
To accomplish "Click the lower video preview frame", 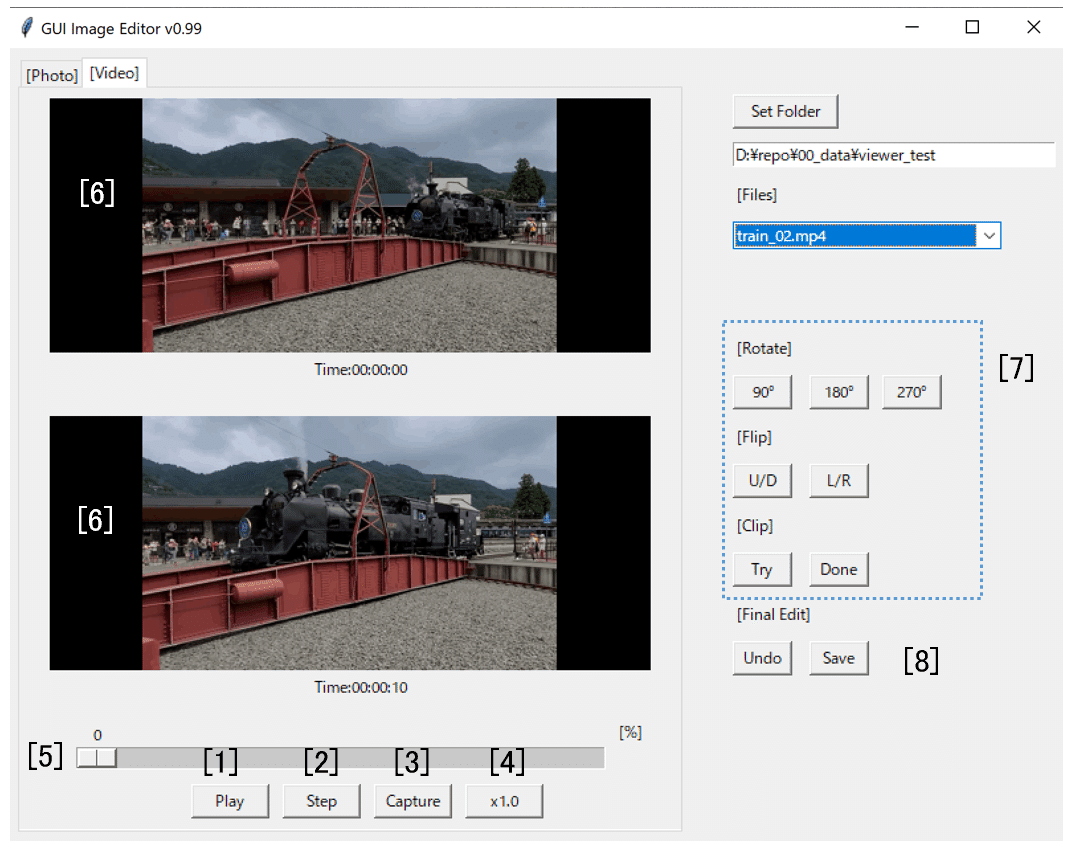I will (350, 543).
